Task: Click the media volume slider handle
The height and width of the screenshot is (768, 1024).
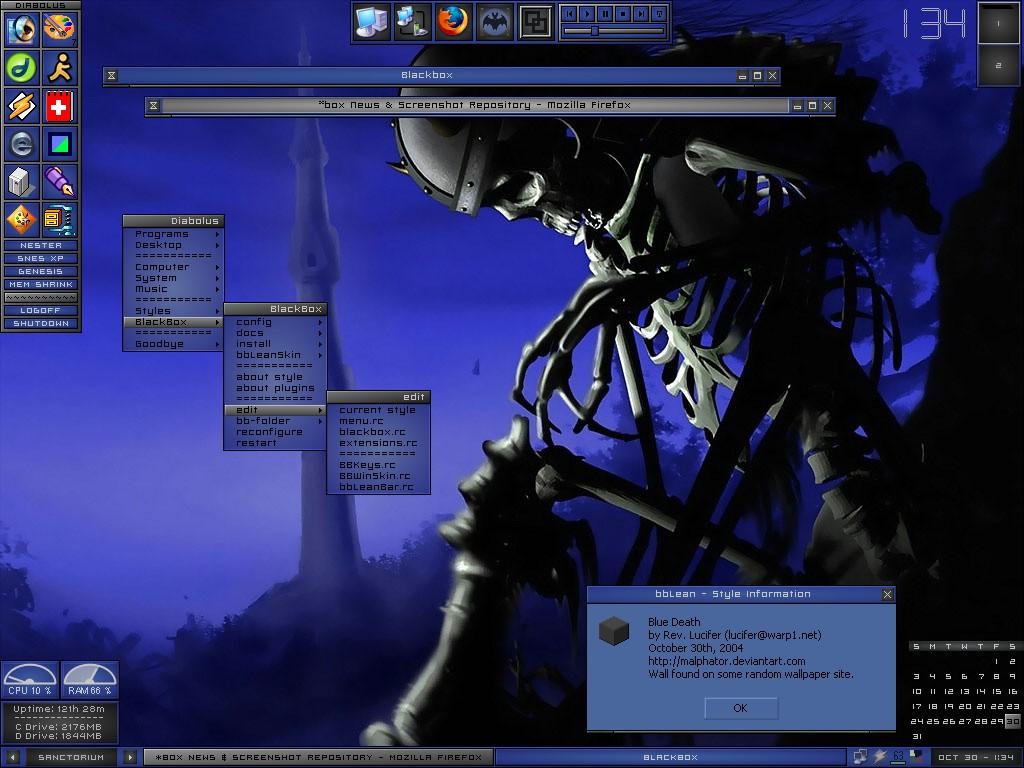Action: click(594, 31)
